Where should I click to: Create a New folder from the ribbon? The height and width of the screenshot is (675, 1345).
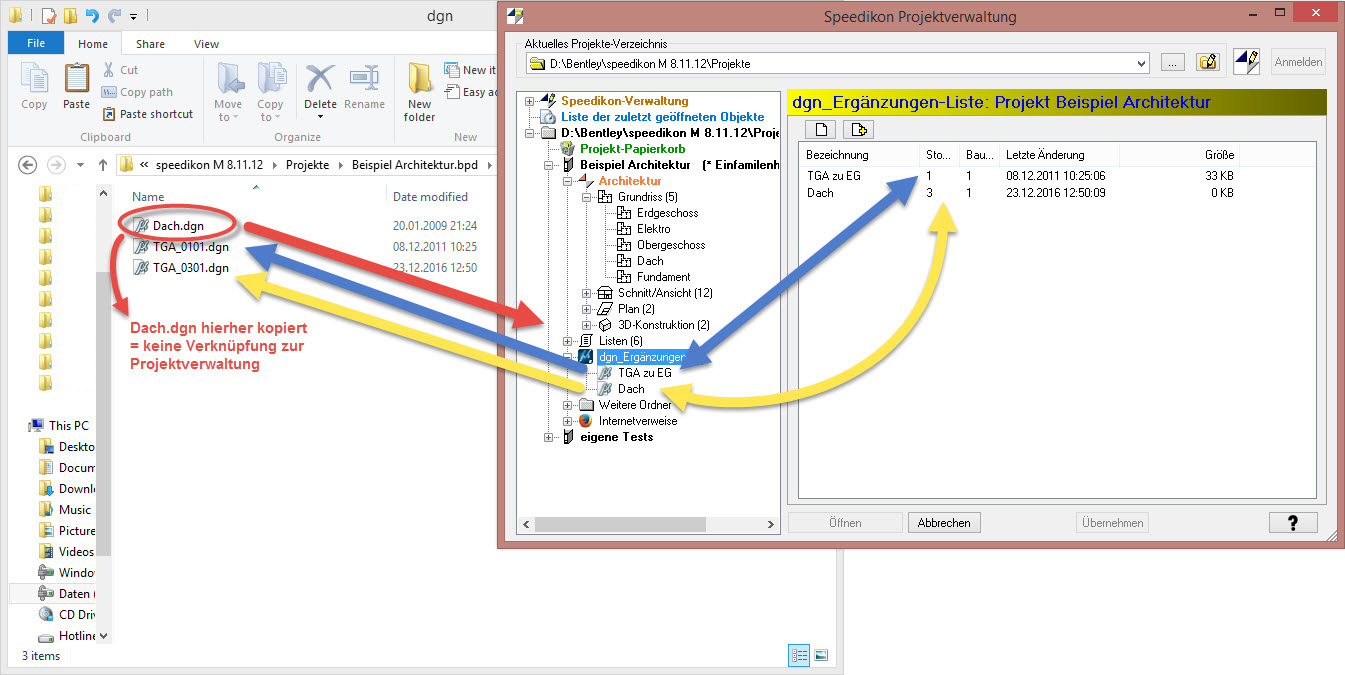click(419, 92)
